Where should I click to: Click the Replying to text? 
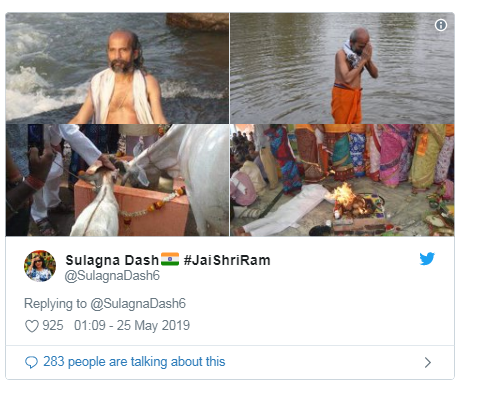tap(55, 304)
